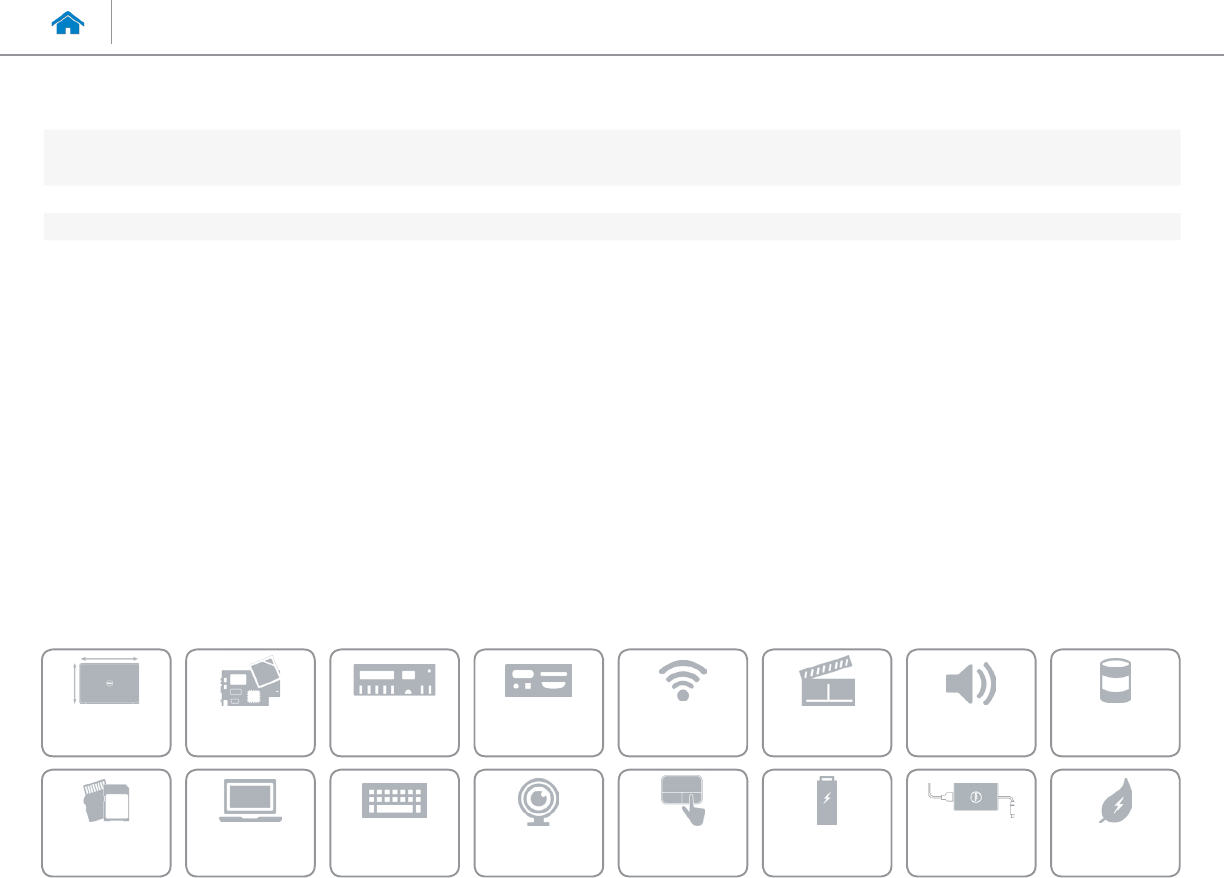Select the memory card reader tile

pos(106,822)
